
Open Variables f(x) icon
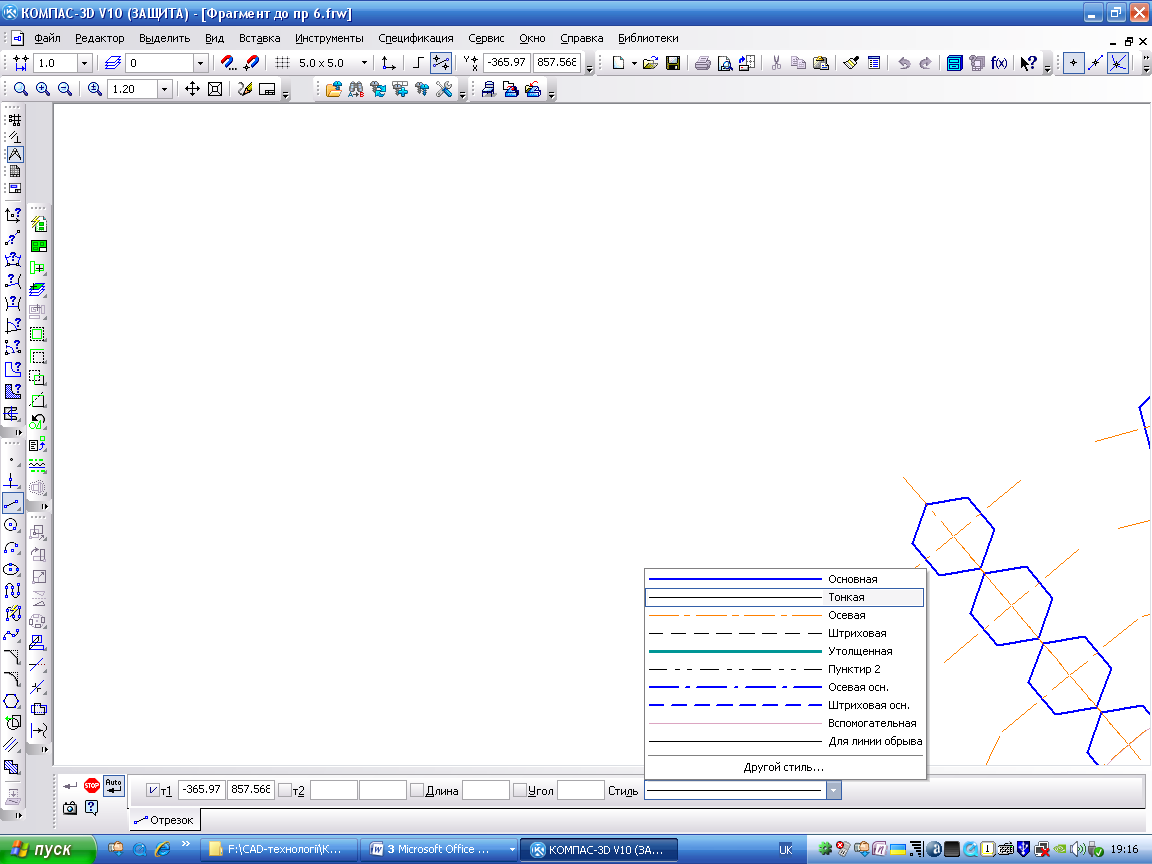coord(998,63)
